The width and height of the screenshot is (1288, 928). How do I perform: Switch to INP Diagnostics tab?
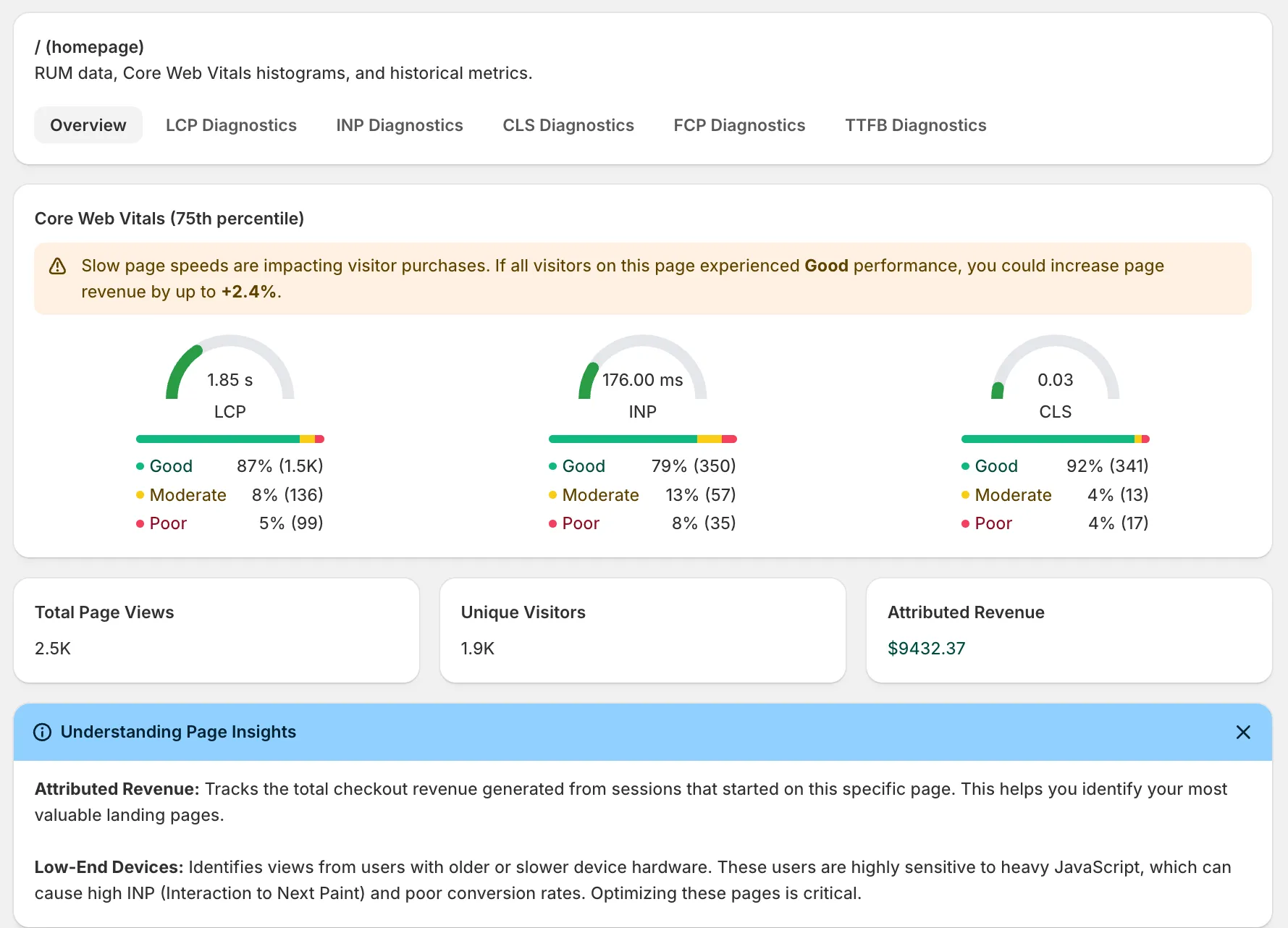coord(400,125)
